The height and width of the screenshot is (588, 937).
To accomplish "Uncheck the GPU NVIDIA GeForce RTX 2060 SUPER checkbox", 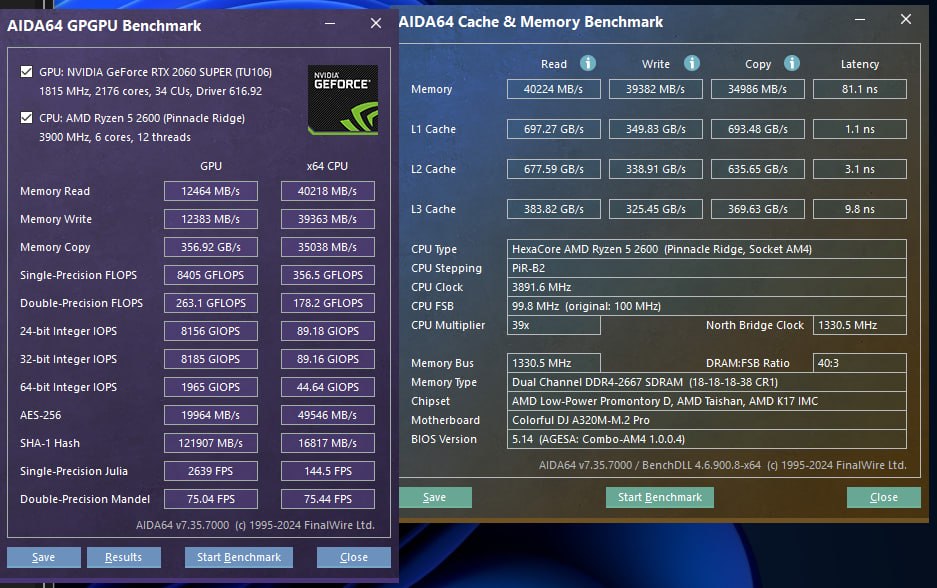I will point(26,72).
